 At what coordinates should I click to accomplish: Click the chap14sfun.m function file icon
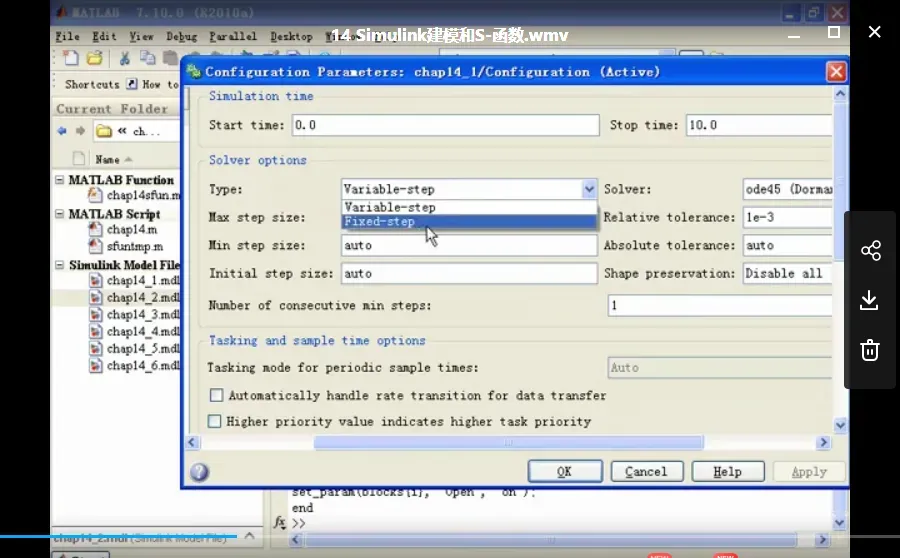pos(96,195)
